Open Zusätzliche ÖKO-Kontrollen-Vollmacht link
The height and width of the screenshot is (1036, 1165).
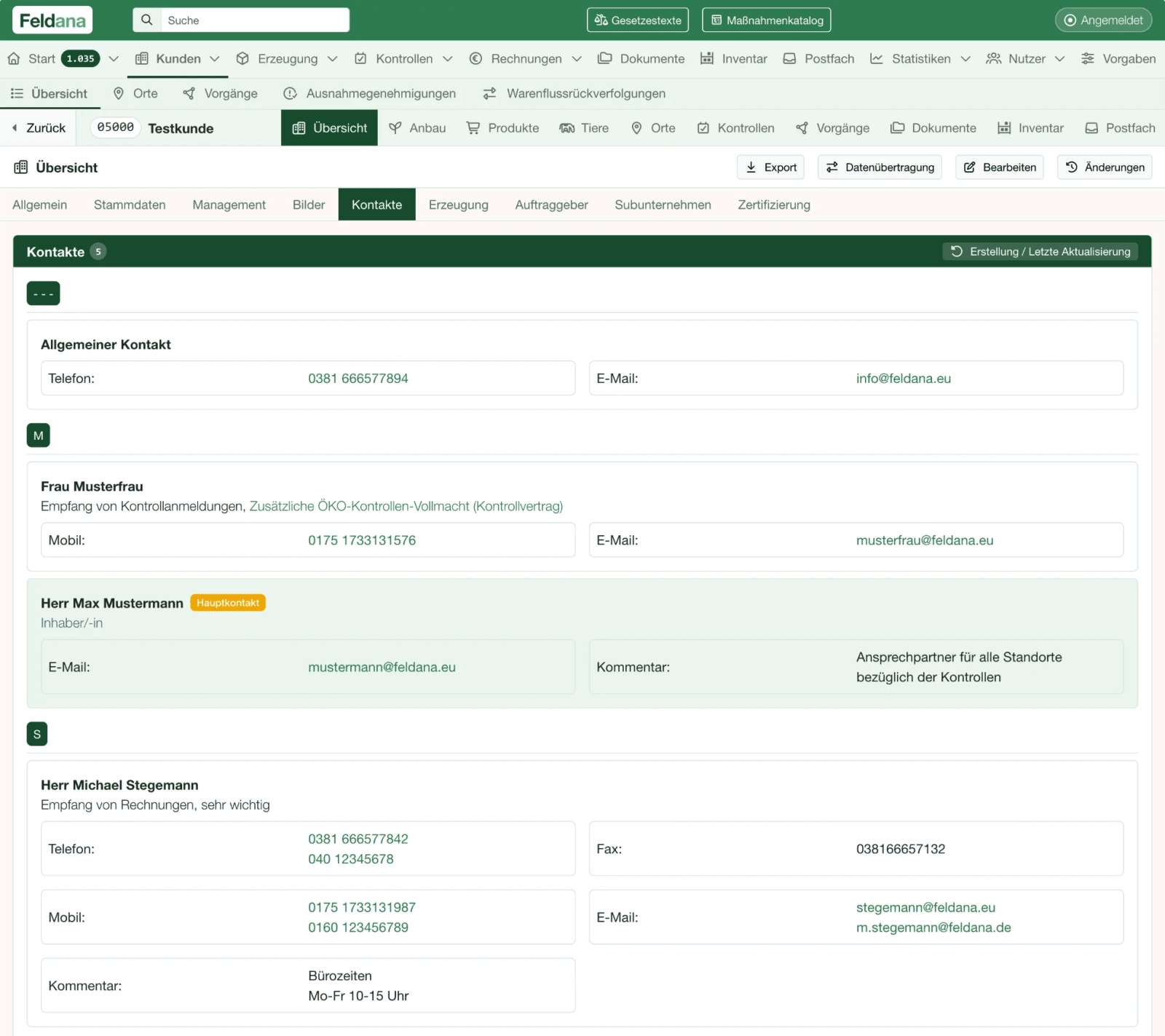click(x=406, y=507)
